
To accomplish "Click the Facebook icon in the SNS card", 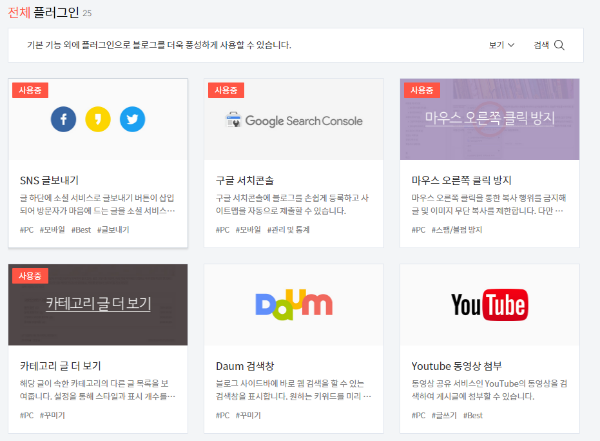I will [x=64, y=119].
